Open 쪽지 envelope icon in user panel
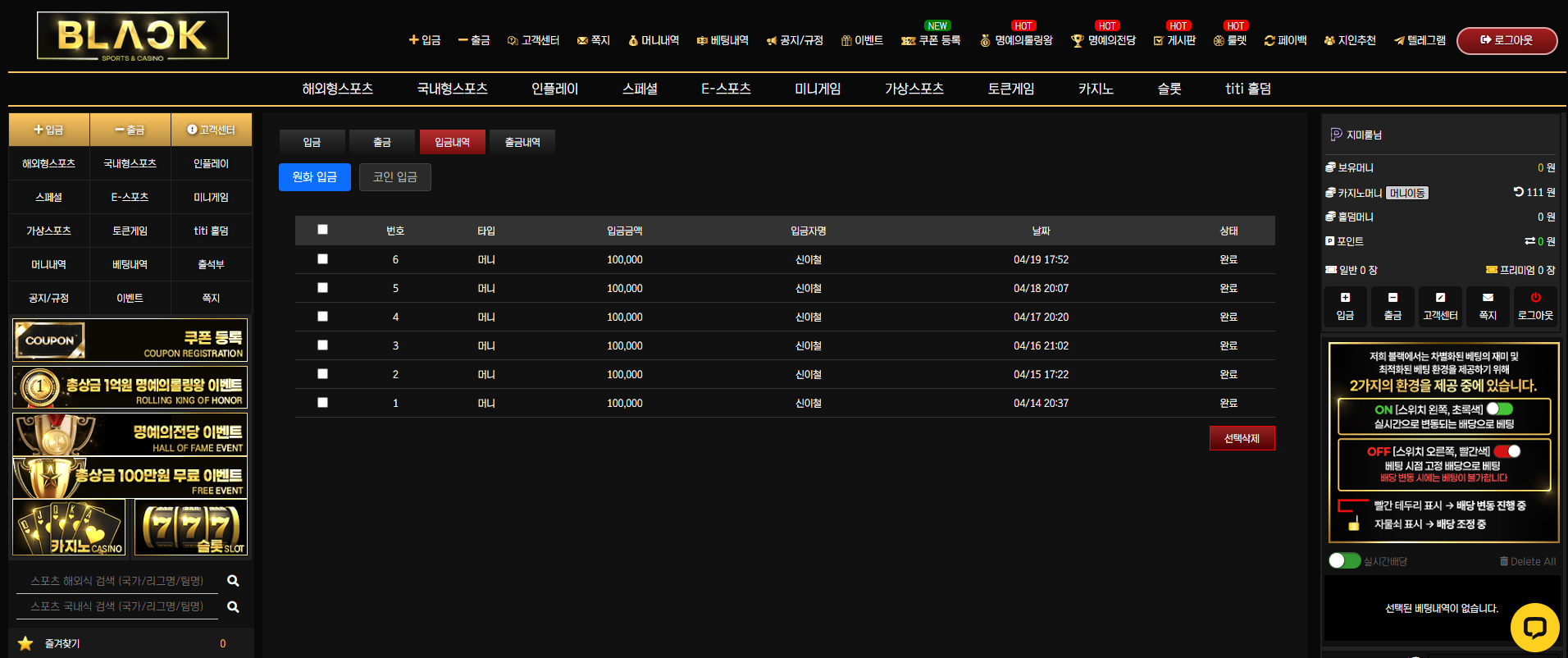The image size is (1568, 658). [x=1488, y=298]
